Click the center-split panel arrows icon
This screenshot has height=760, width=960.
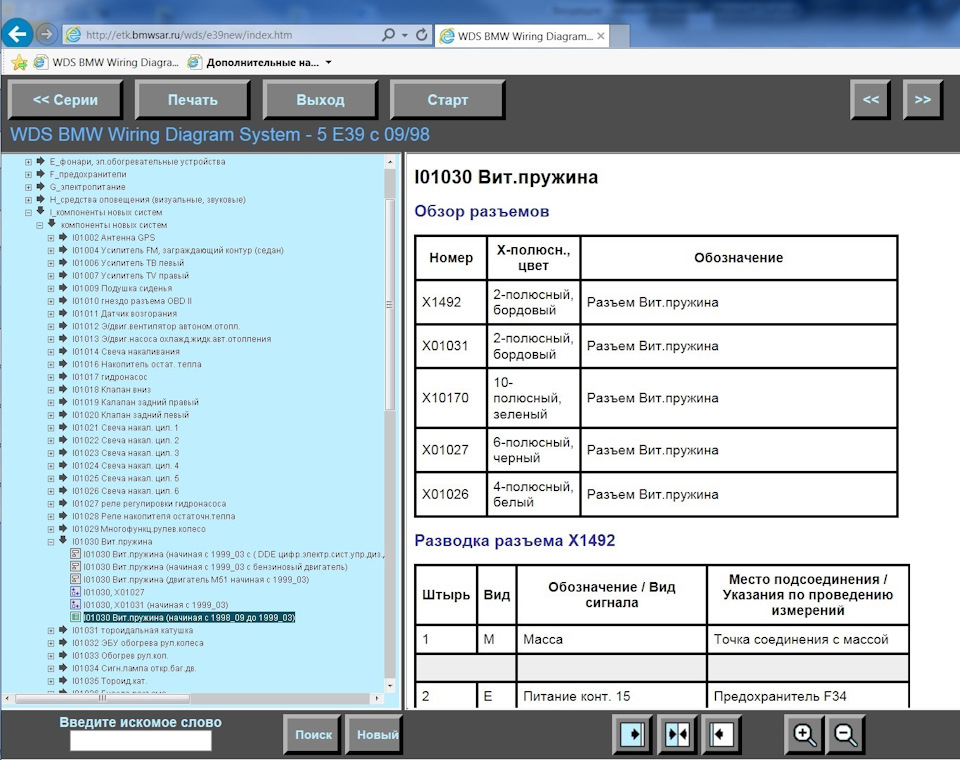point(677,734)
